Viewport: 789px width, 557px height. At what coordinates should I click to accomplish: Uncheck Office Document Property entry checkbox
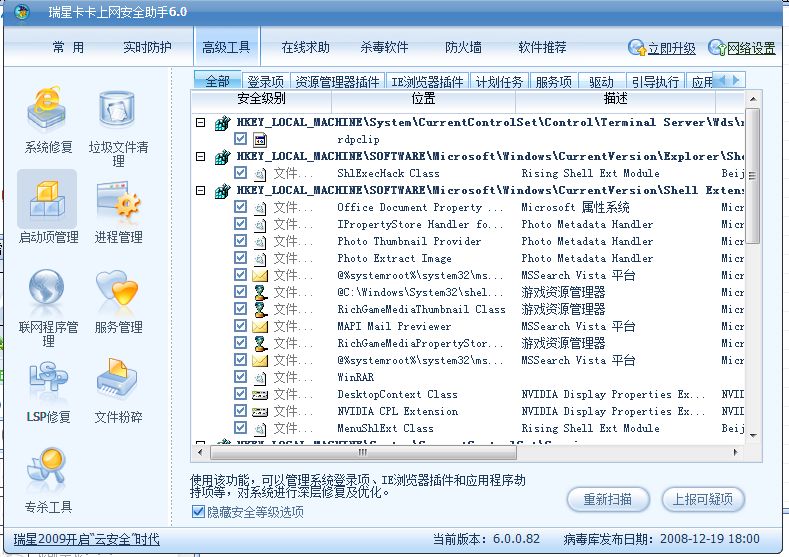241,207
